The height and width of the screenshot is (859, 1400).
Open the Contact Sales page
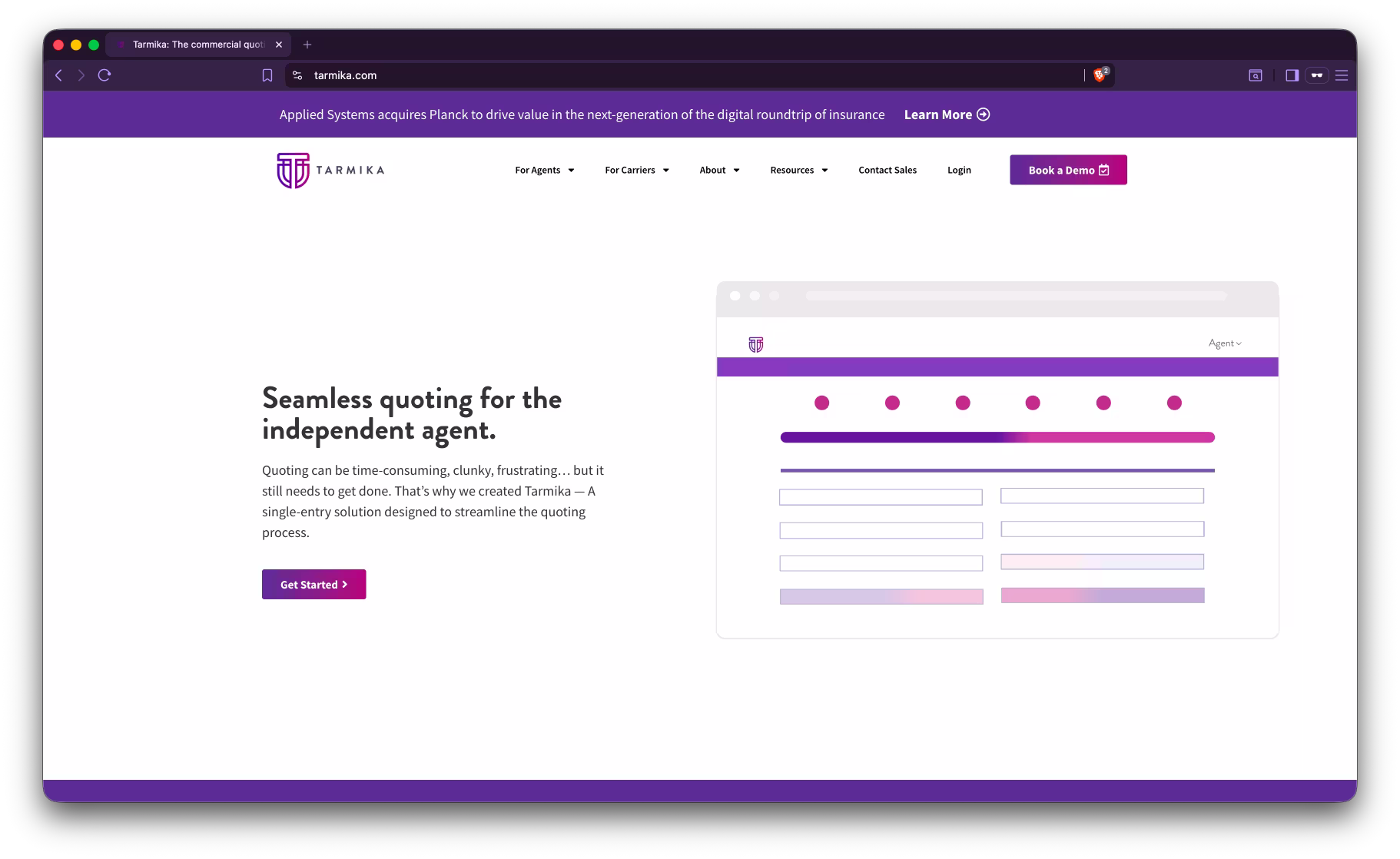click(x=887, y=170)
